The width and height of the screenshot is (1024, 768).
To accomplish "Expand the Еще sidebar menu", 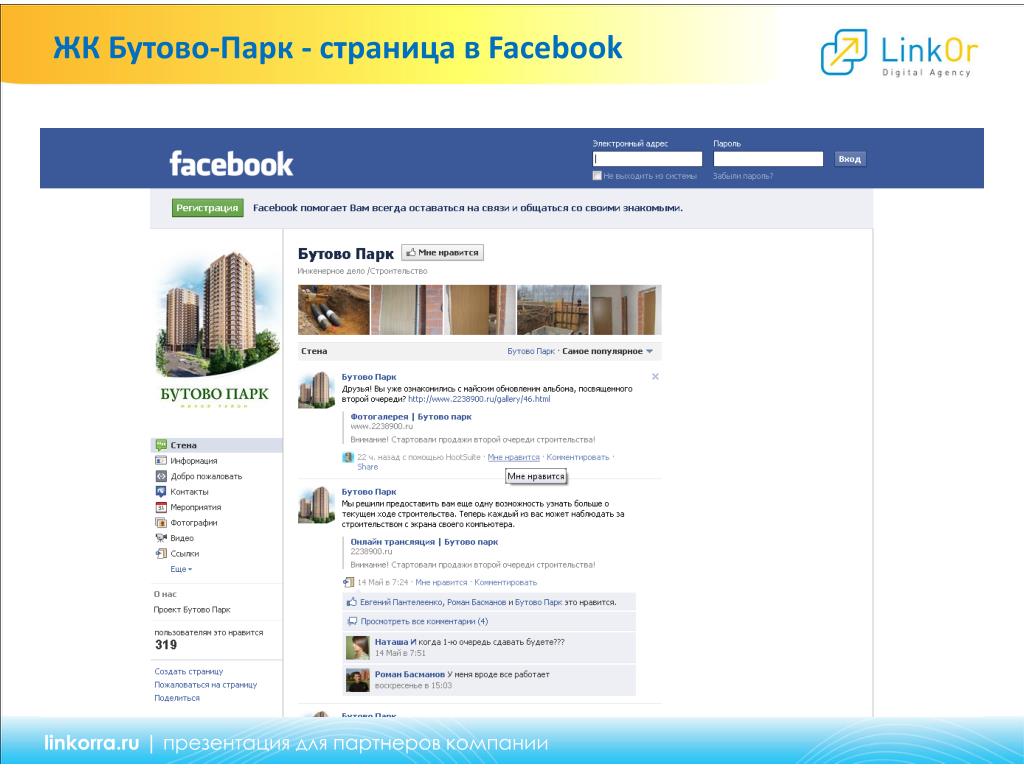I will click(181, 569).
